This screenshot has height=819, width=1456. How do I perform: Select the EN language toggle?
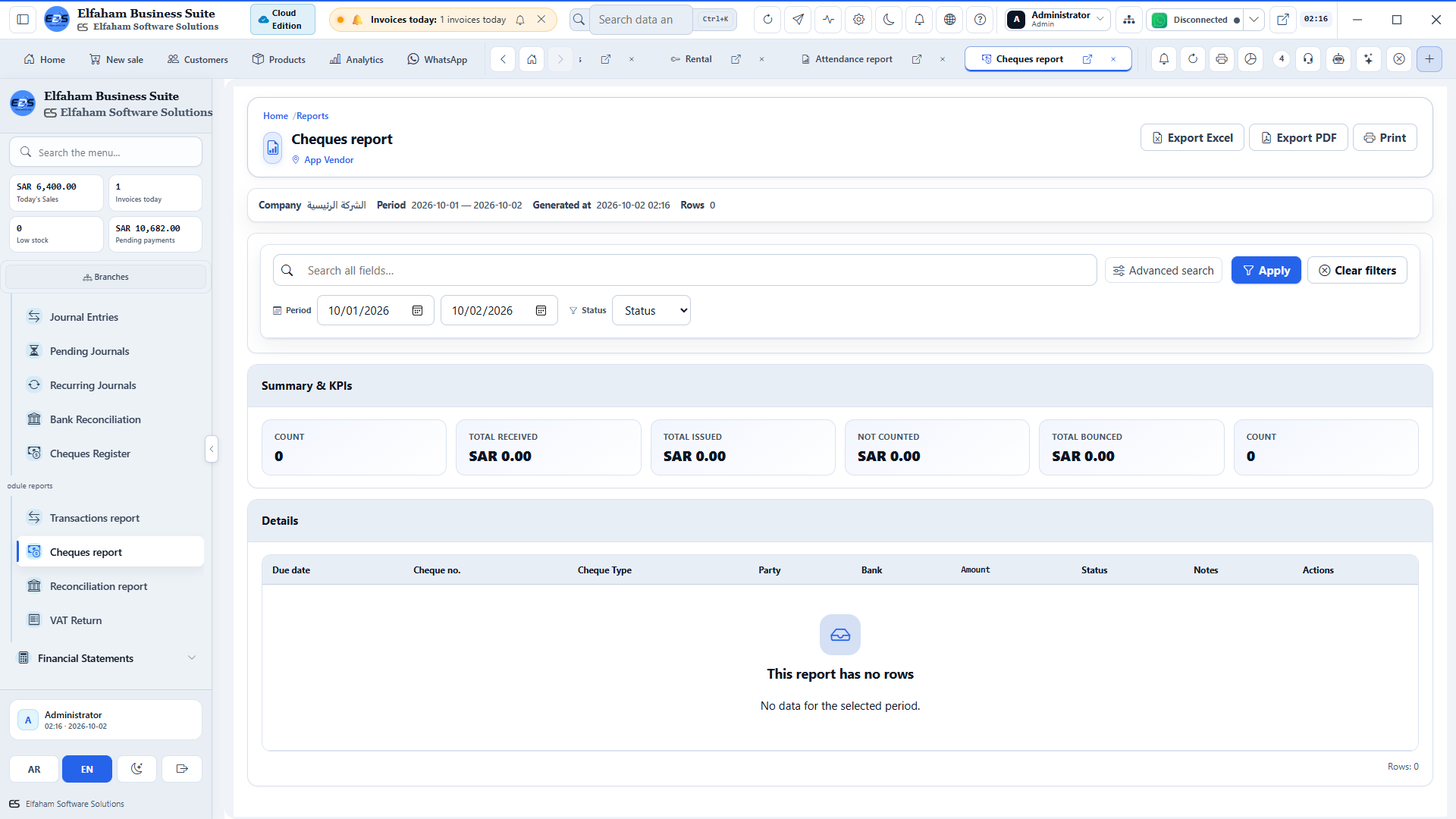click(x=87, y=769)
